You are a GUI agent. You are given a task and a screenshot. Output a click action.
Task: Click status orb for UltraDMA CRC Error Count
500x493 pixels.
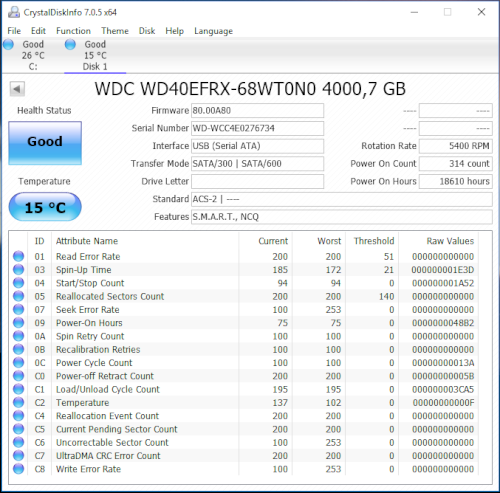19,455
